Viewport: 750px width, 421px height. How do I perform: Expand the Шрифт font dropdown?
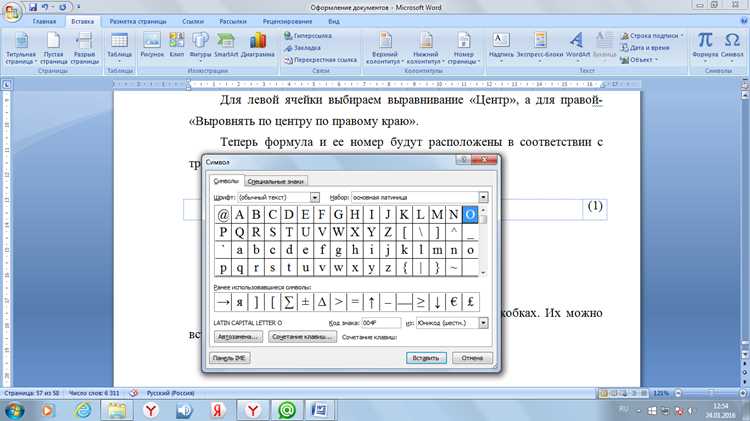pos(314,197)
